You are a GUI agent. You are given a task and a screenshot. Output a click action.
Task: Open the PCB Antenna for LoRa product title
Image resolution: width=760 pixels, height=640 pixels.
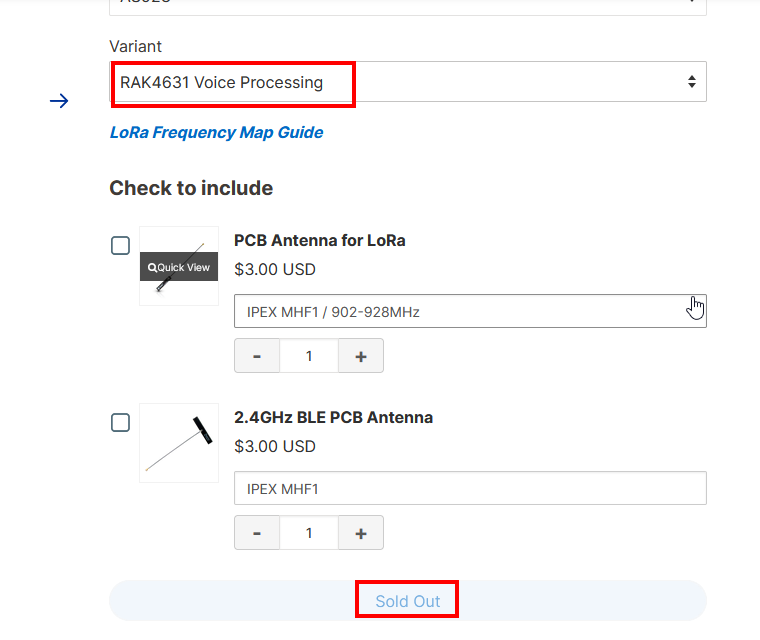(319, 240)
